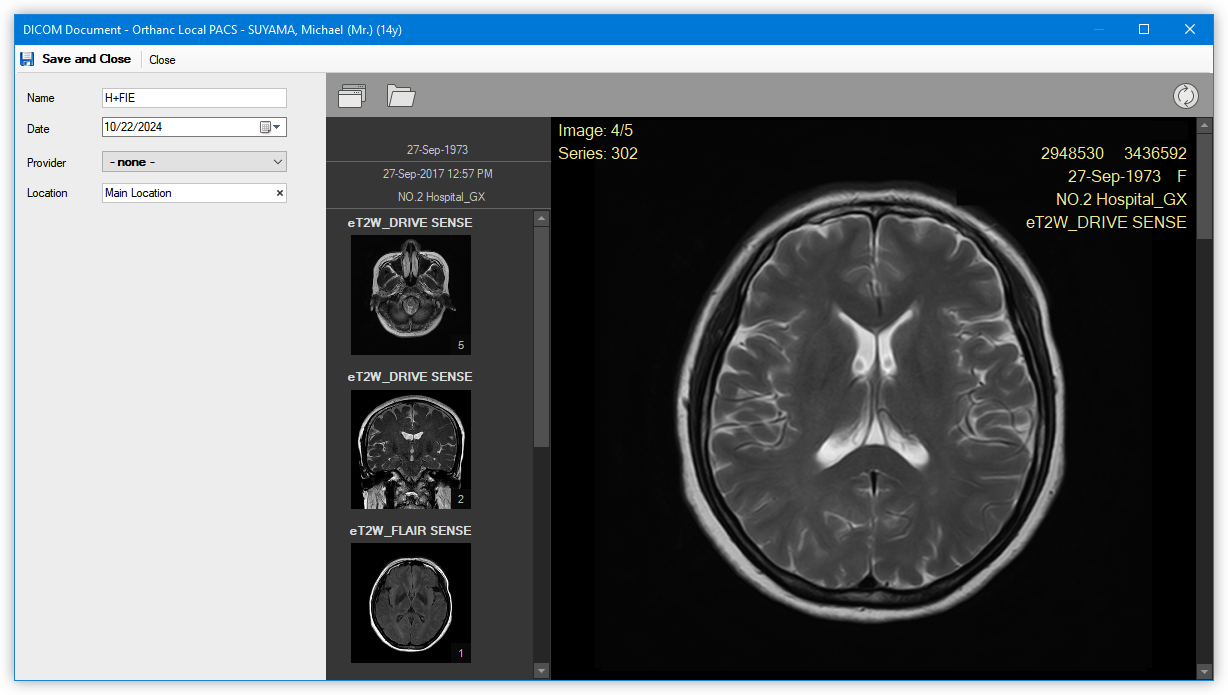
Task: Refresh the PACS study list
Action: point(1185,95)
